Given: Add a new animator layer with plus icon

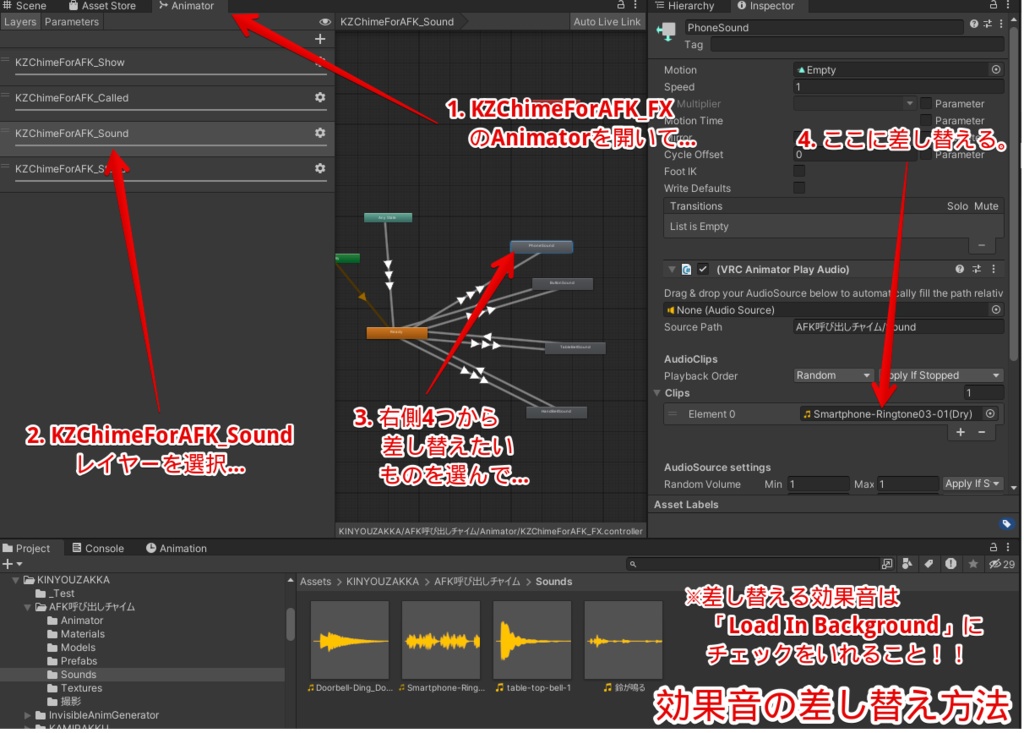Looking at the screenshot, I should (320, 39).
